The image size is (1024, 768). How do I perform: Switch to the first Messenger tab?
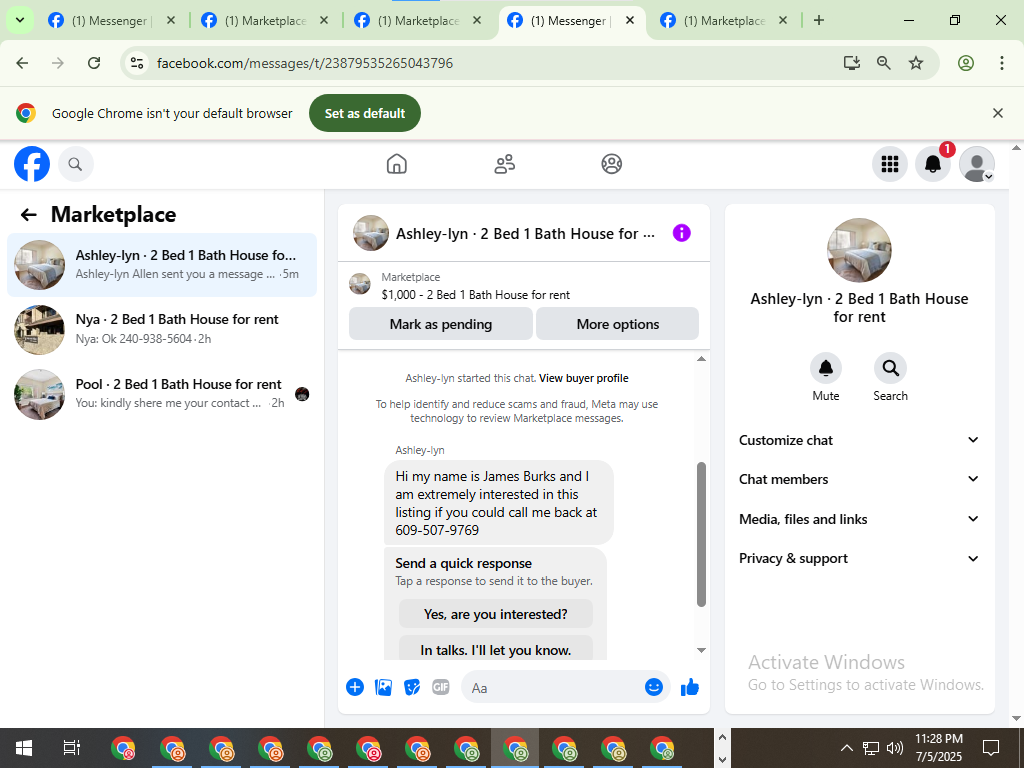(x=110, y=21)
